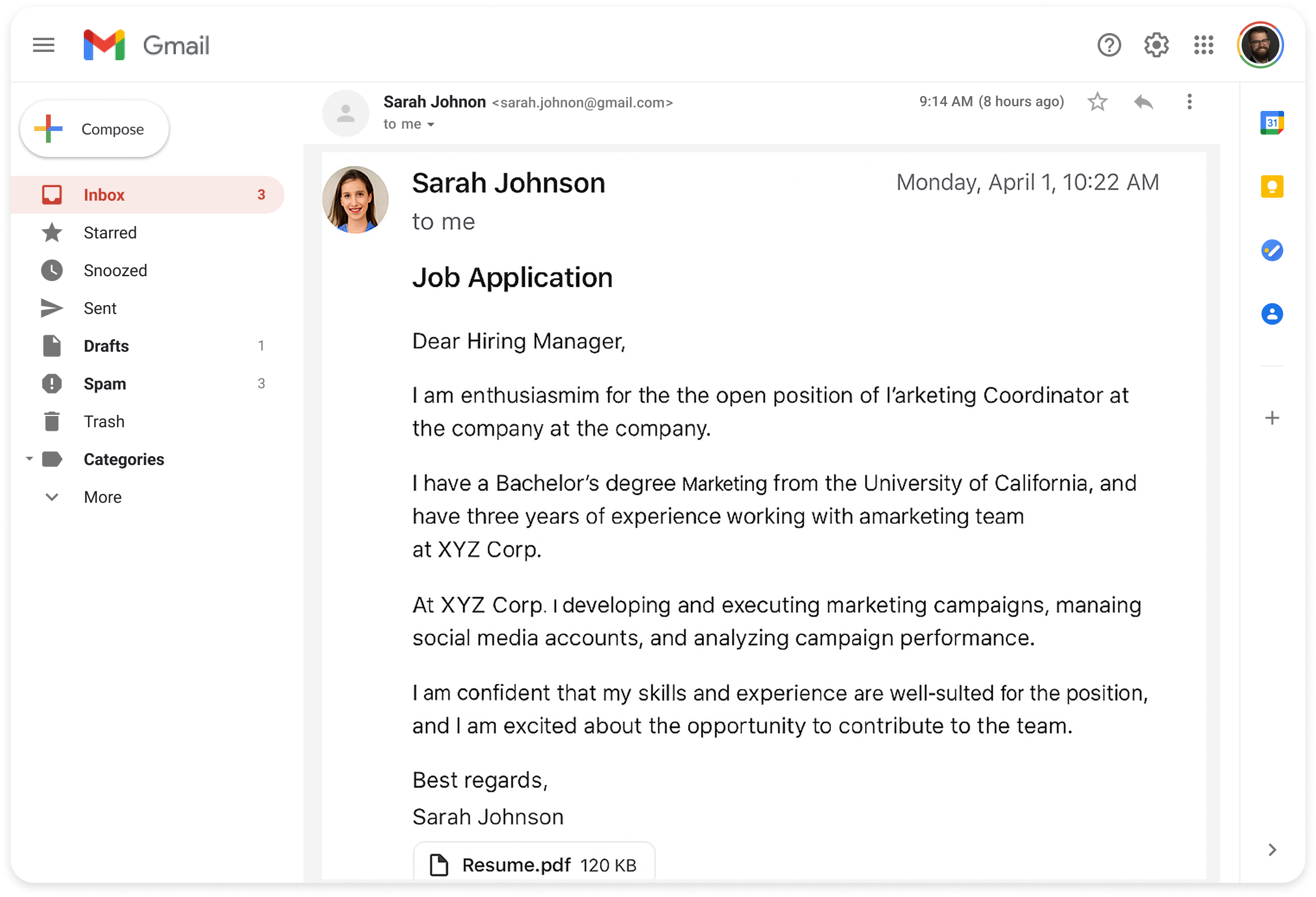Click the Job Application subject heading

point(512,277)
